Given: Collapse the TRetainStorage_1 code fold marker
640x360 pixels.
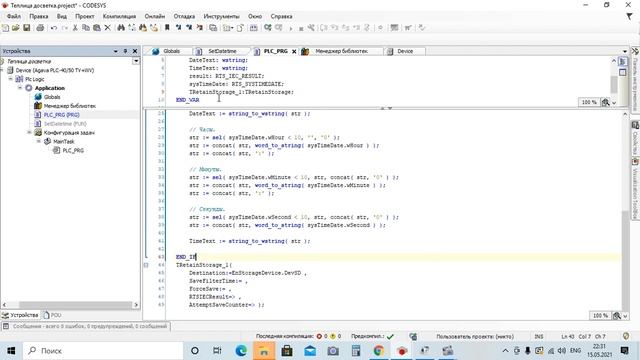Looking at the screenshot, I should pyautogui.click(x=146, y=265).
